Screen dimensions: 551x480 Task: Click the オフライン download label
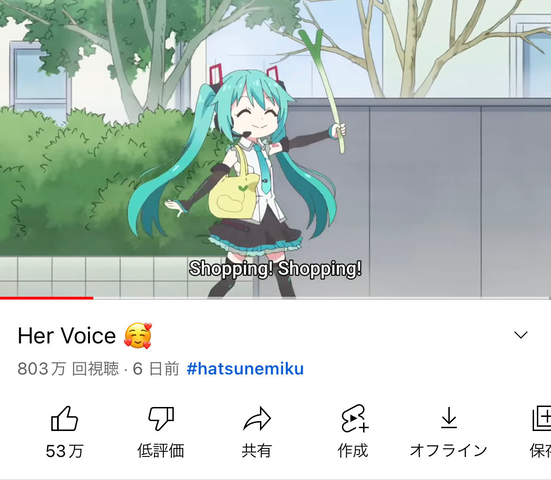[449, 450]
